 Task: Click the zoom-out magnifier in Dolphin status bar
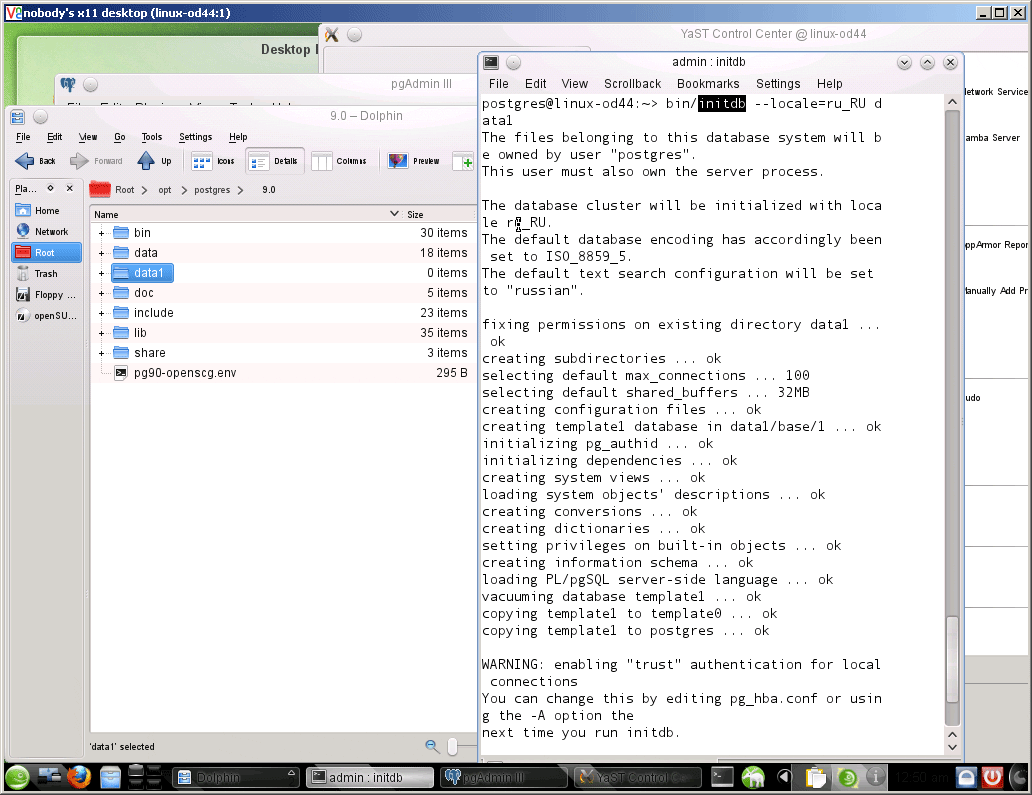[432, 746]
